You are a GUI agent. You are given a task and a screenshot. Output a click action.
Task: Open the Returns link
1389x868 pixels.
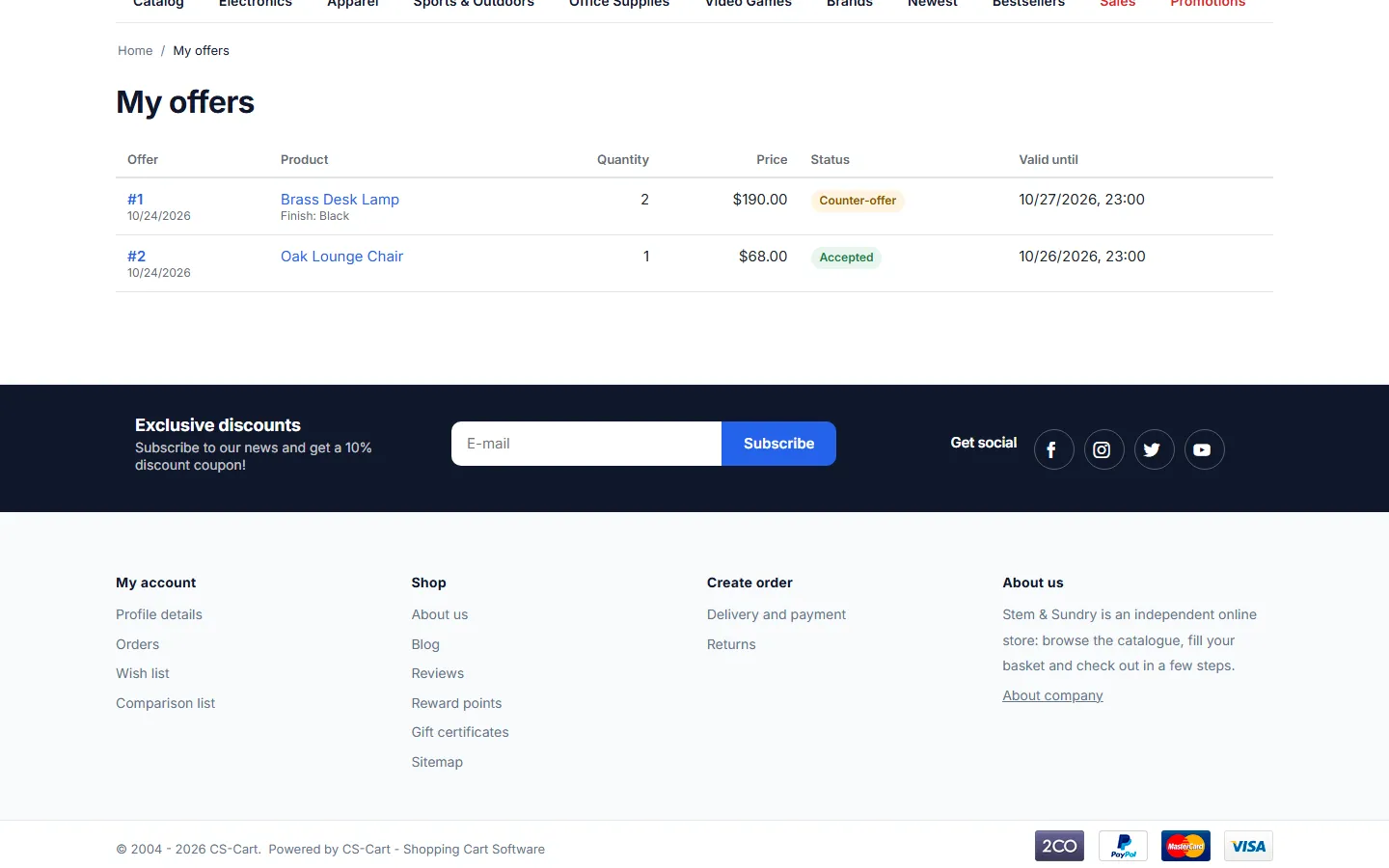coord(731,644)
